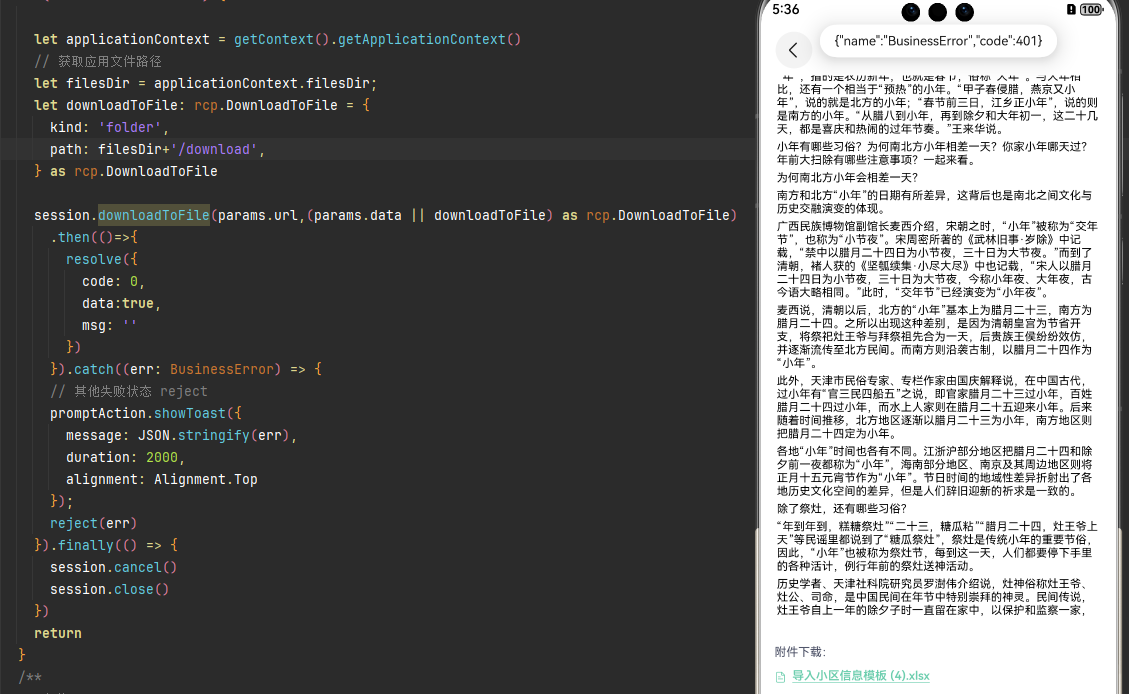Click the session.cancel() line
The image size is (1129, 694).
click(x=113, y=567)
